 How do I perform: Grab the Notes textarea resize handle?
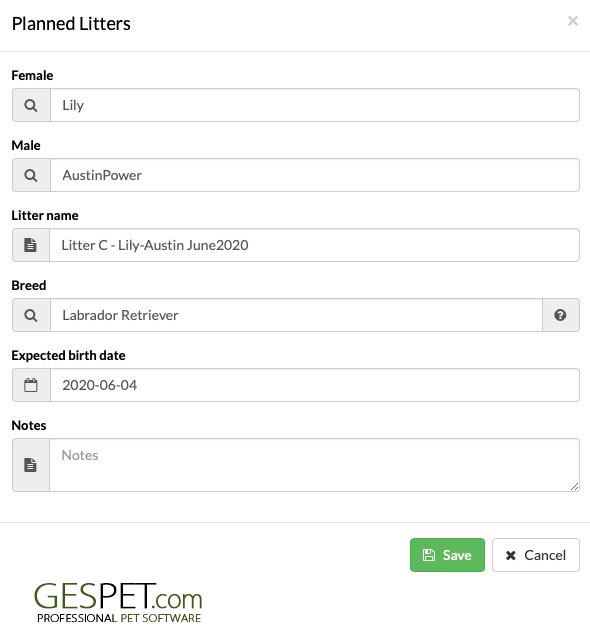coord(574,486)
